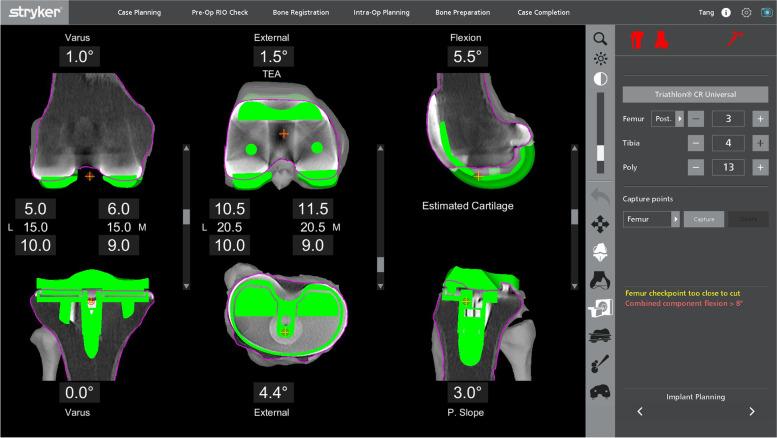Go to next step with right chevron
This screenshot has height=438, width=777.
click(752, 411)
